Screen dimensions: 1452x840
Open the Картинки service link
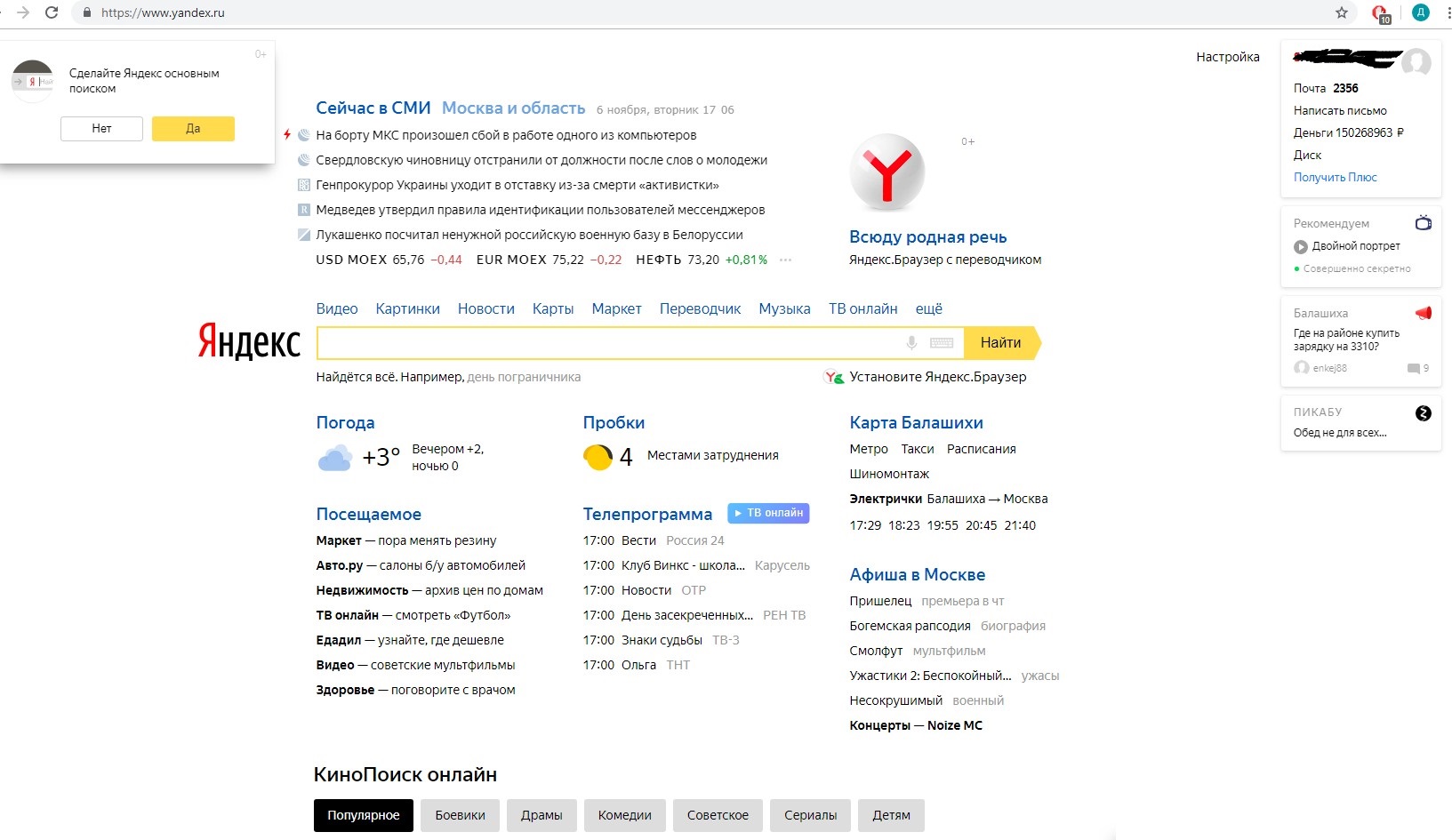pyautogui.click(x=408, y=308)
